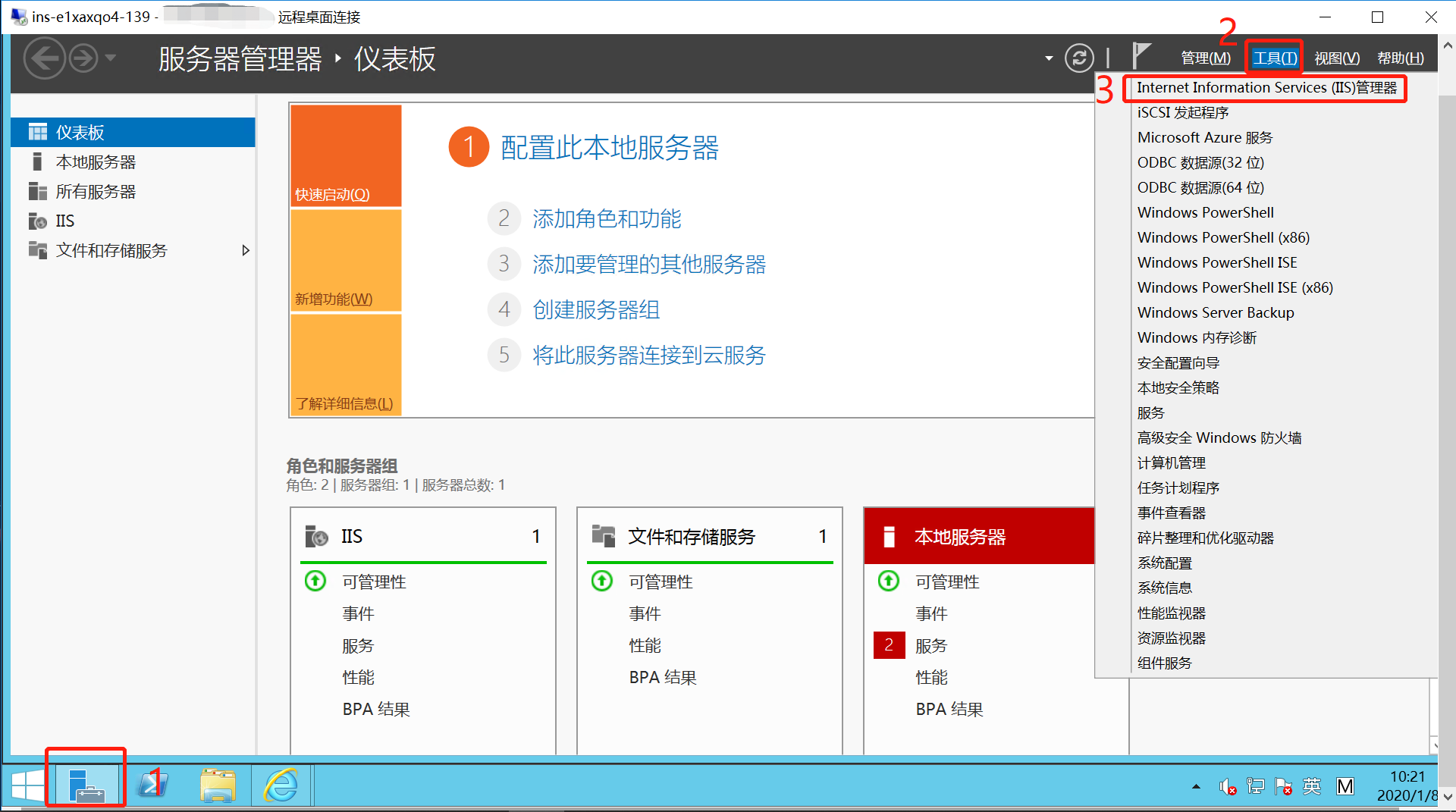
Task: Open ODBC 数据源(32 位)
Action: [1200, 163]
